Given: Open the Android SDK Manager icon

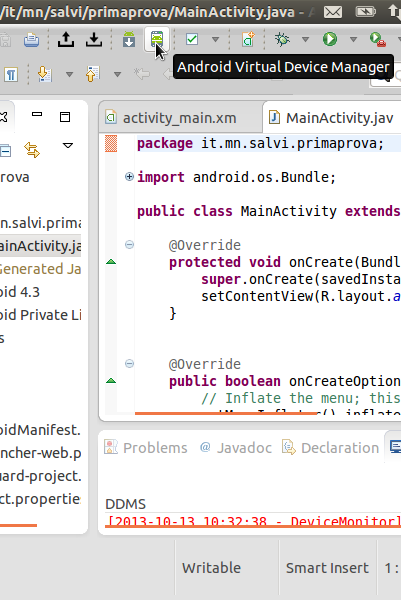Looking at the screenshot, I should click(x=129, y=39).
